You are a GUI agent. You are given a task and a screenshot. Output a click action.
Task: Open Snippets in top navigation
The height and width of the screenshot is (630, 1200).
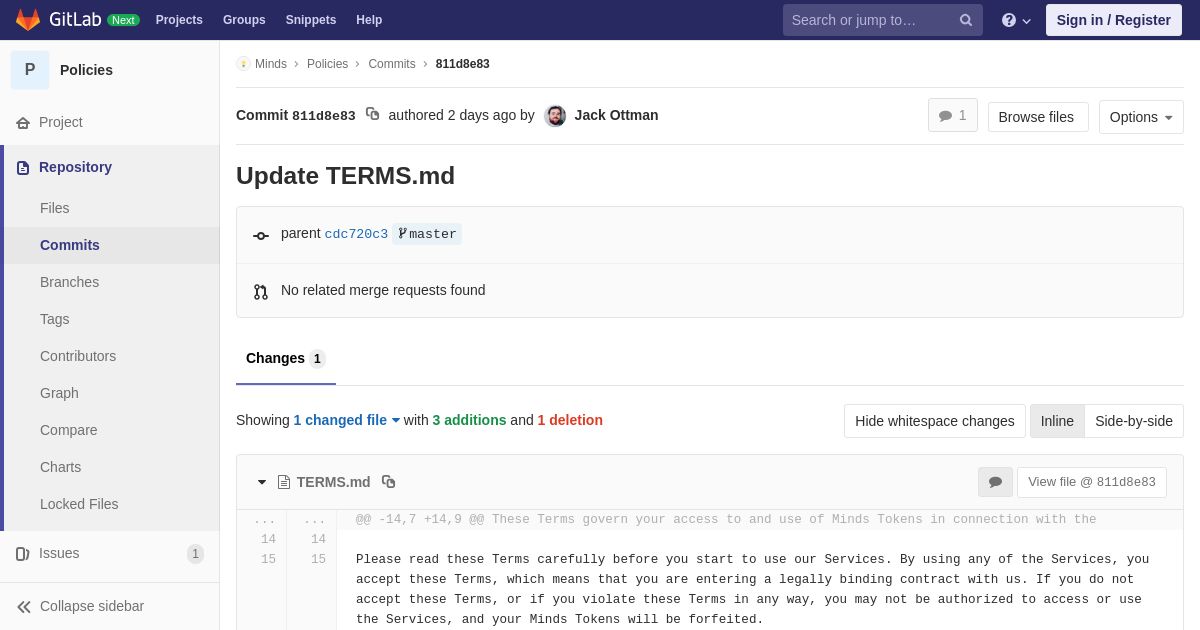pyautogui.click(x=311, y=20)
